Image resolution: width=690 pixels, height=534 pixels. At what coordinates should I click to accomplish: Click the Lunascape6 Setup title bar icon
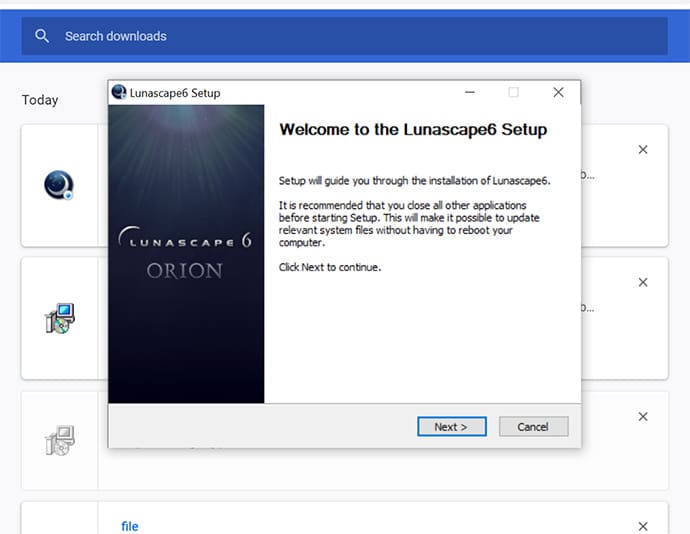tap(119, 92)
